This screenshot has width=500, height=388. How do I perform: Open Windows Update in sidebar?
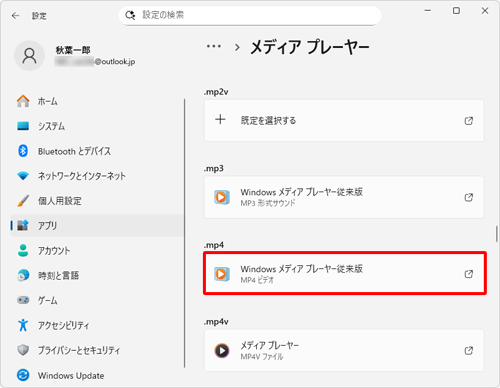97,375
